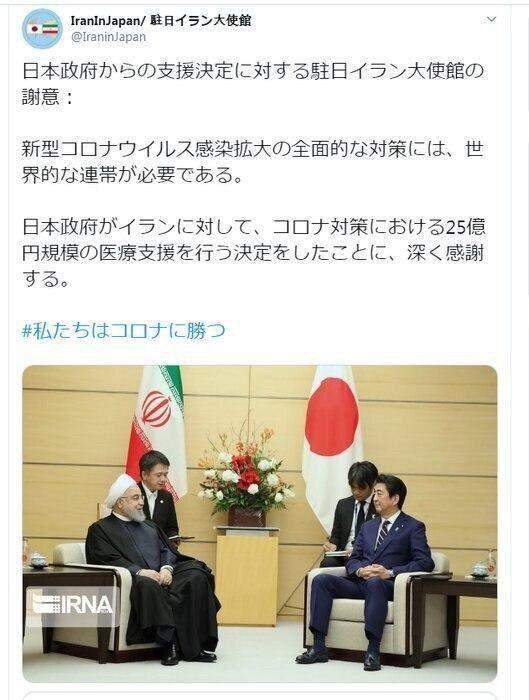Open the IranInJapan profile avatar

click(42, 29)
